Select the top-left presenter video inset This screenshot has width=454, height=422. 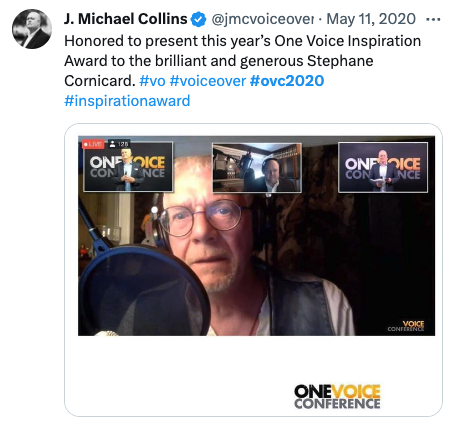pos(128,167)
